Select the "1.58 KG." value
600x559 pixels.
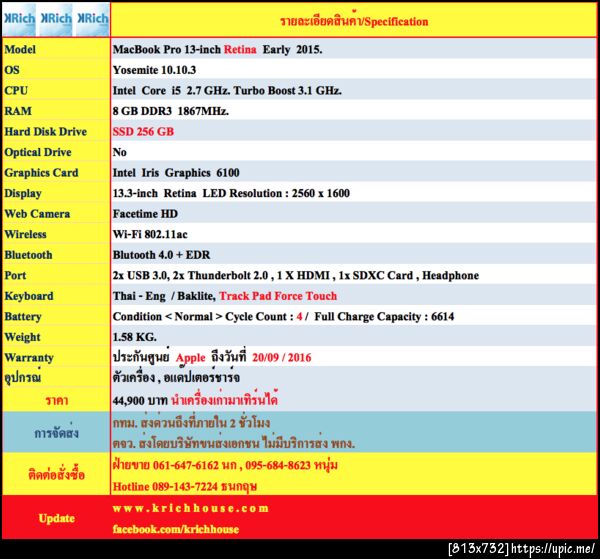(x=134, y=337)
